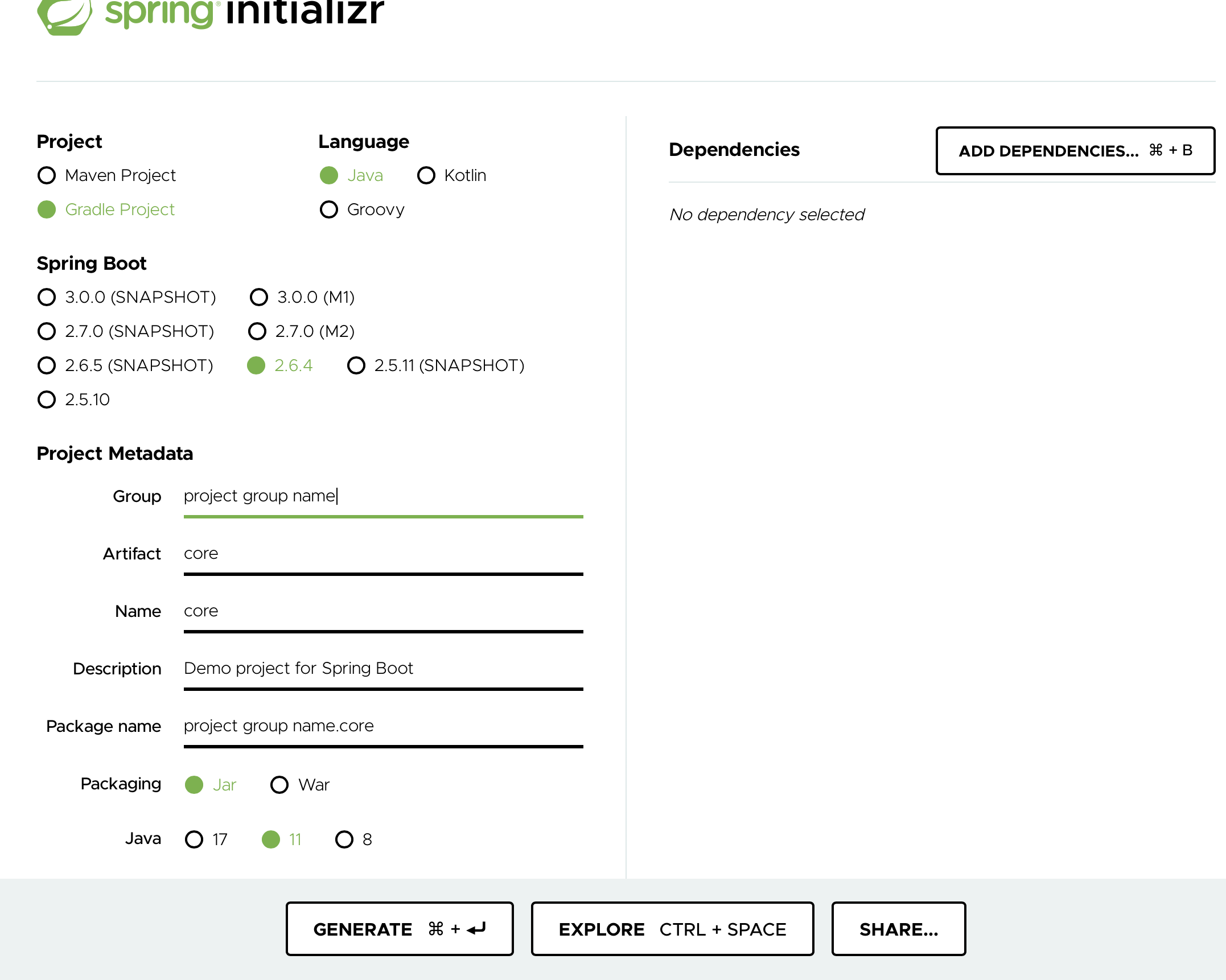
Task: Select Spring Boot 2.6.5 (SNAPSHOT)
Action: click(x=47, y=365)
